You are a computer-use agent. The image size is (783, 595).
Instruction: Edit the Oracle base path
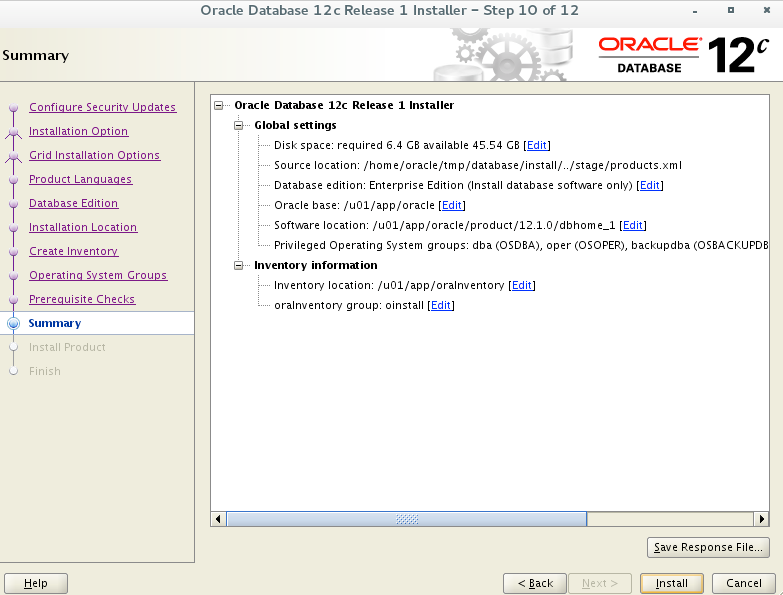pyautogui.click(x=452, y=205)
